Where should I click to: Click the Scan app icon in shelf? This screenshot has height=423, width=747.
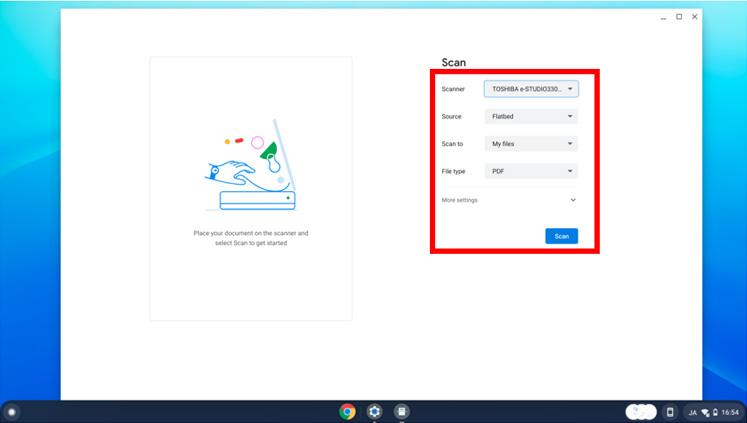[401, 411]
